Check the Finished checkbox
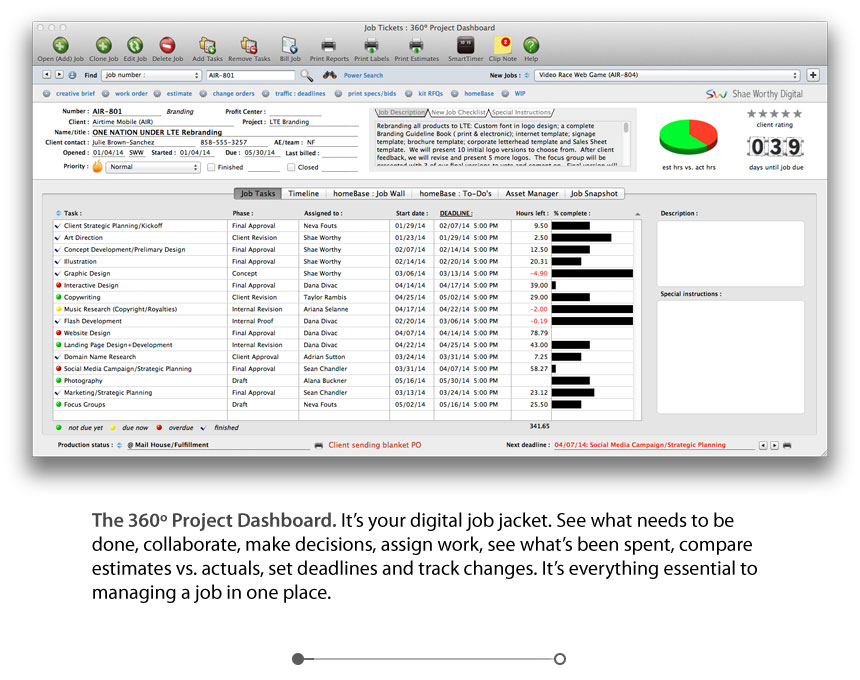Screen dimensions: 860x680 point(211,168)
